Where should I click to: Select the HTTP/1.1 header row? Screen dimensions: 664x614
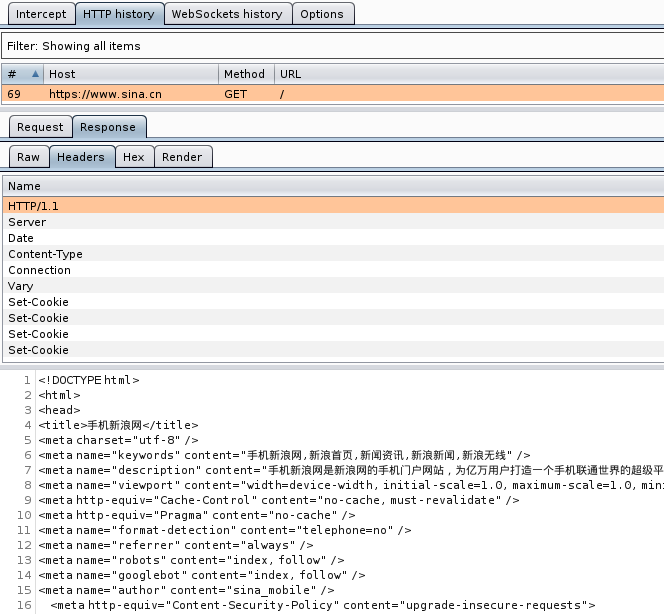pyautogui.click(x=333, y=206)
